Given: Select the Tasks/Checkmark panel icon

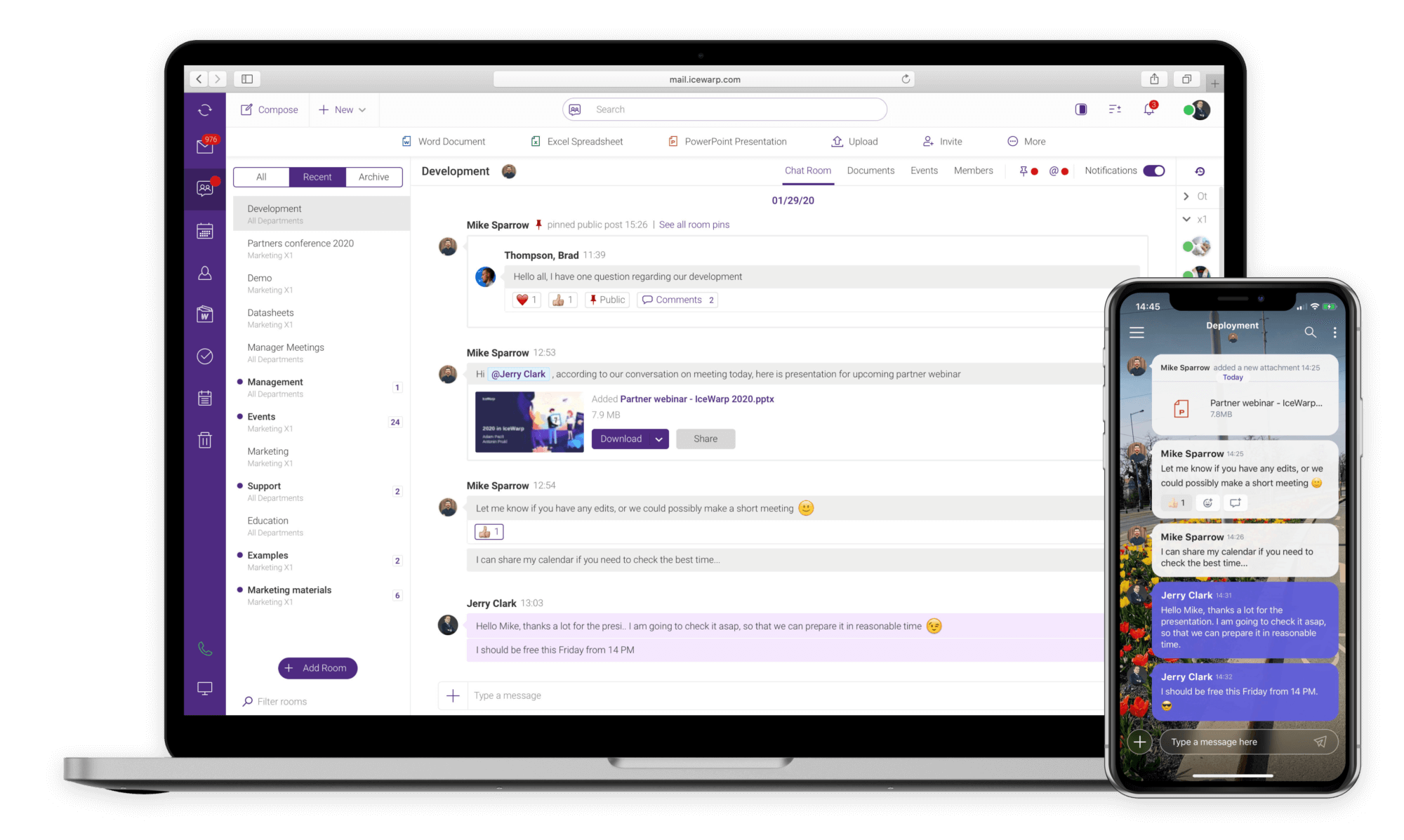Looking at the screenshot, I should click(204, 355).
